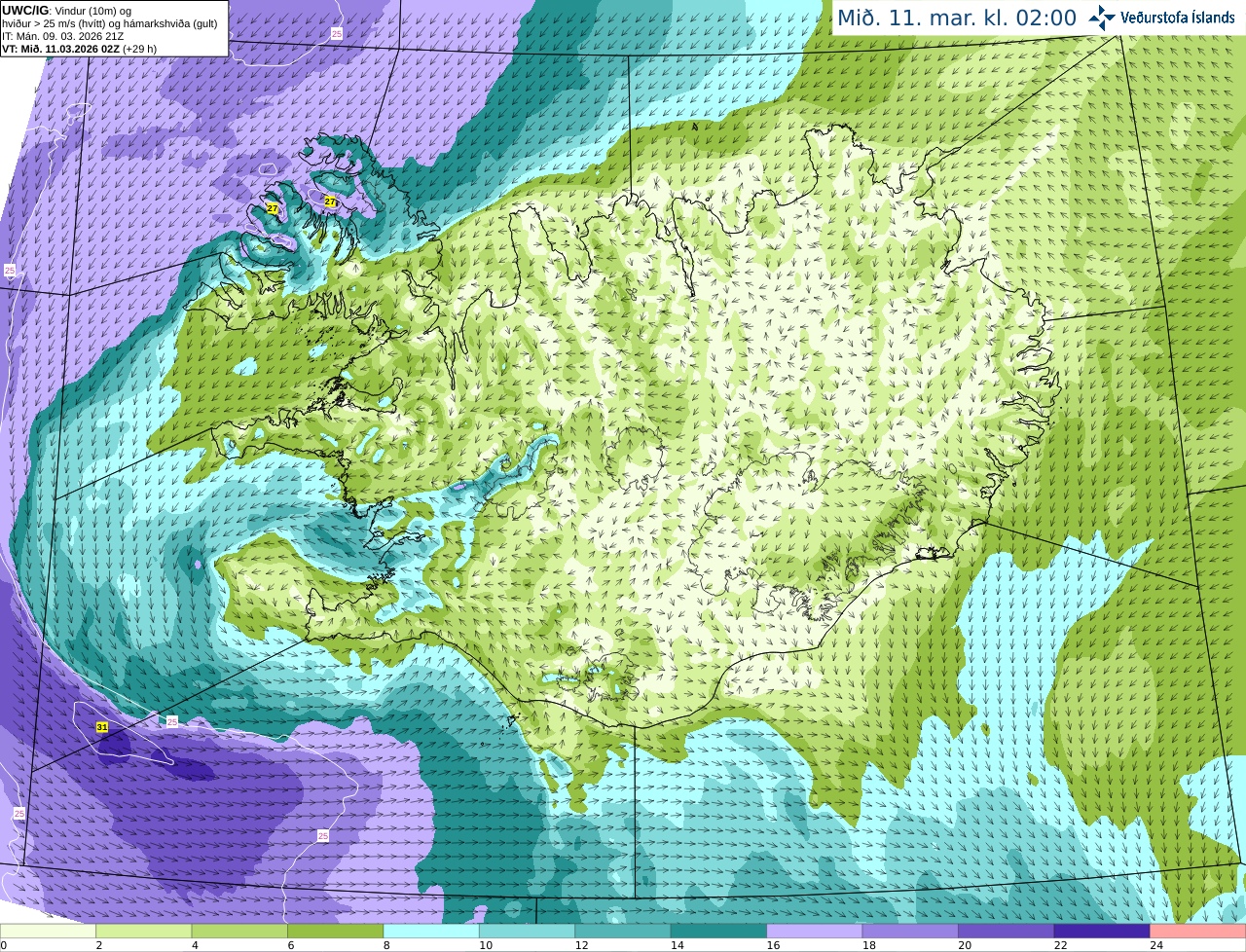This screenshot has height=952, width=1246.
Task: Select the forecast time 'Mið. 11. mar. kl. 02:00'
Action: [957, 18]
